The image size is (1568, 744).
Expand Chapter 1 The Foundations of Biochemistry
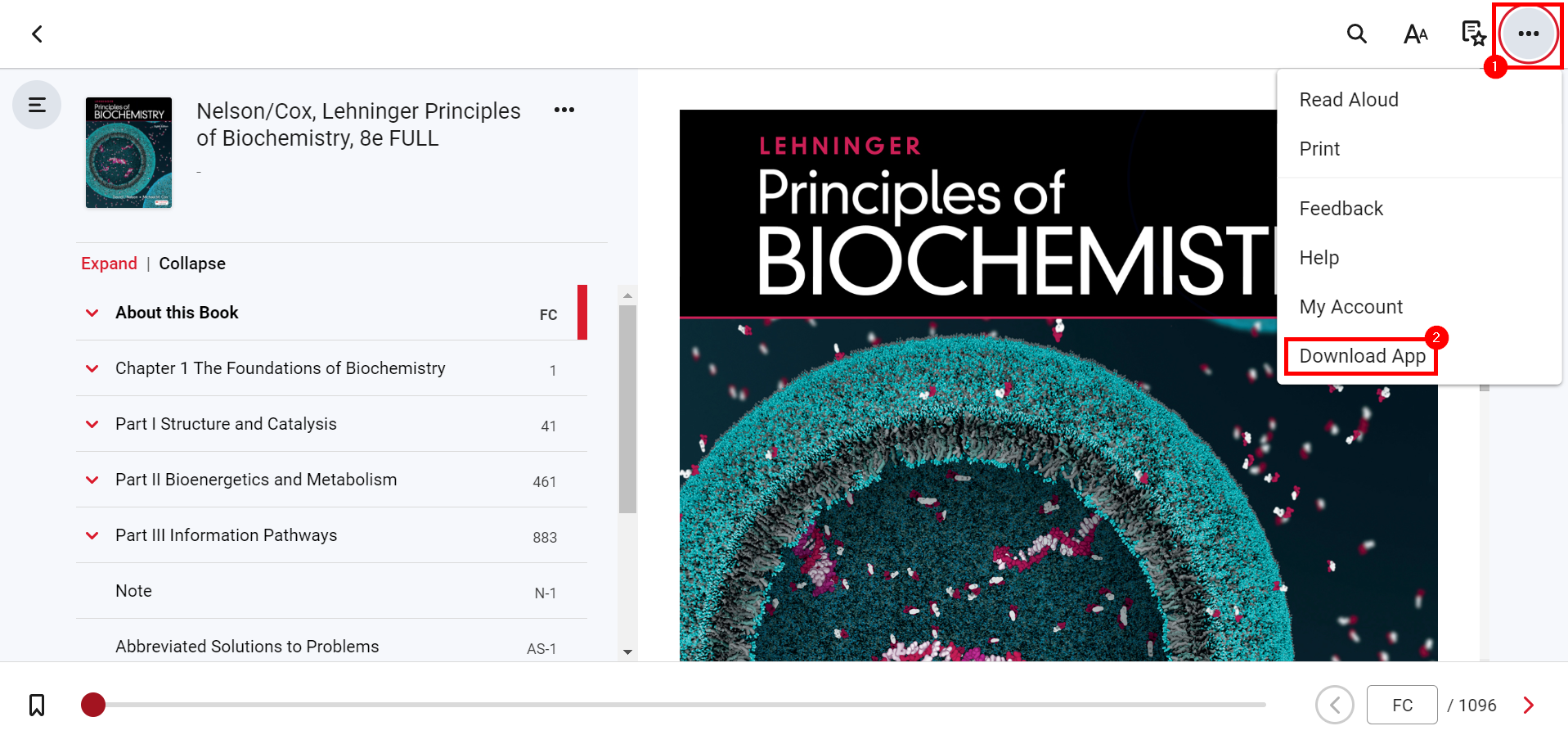(x=92, y=368)
